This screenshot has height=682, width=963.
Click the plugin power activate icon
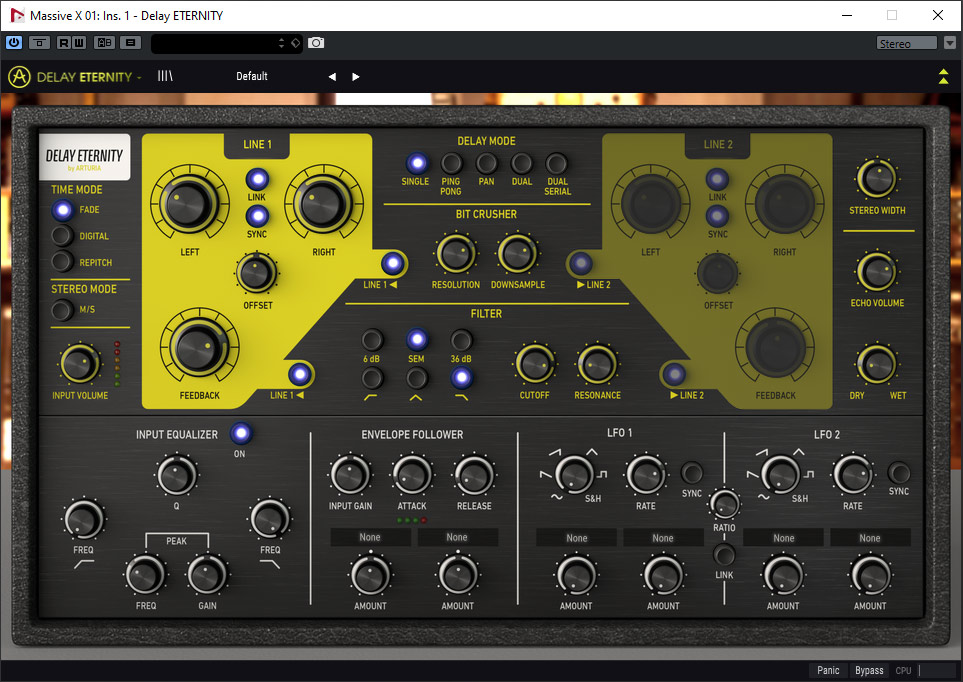[14, 43]
